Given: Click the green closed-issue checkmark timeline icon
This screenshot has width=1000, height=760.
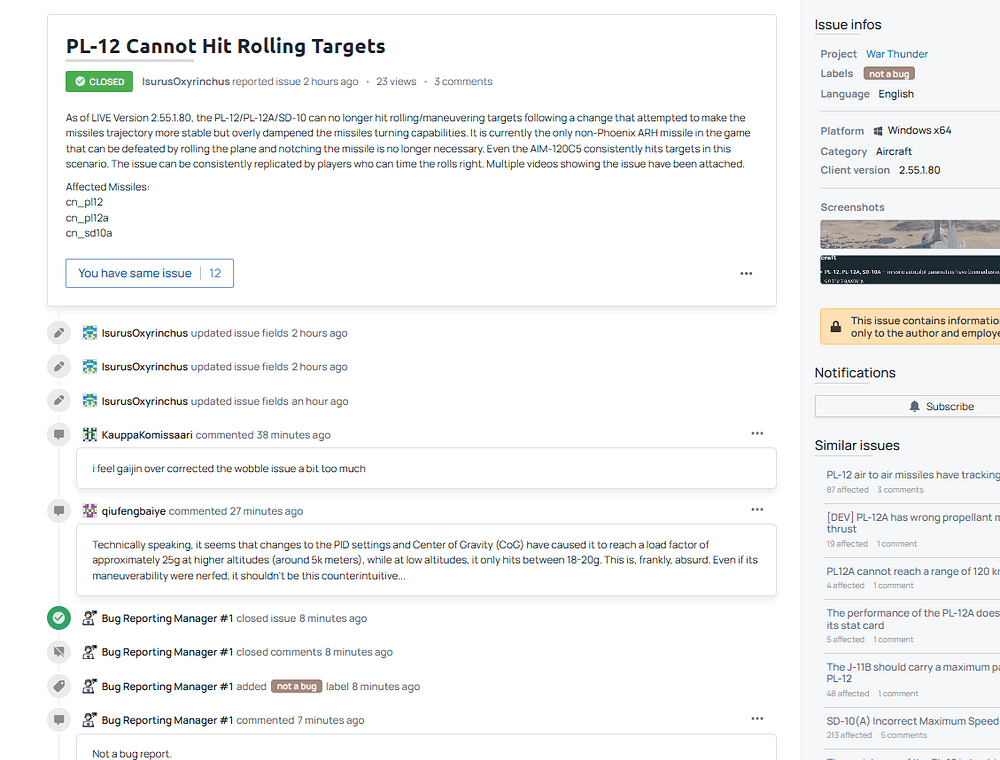Looking at the screenshot, I should (59, 618).
